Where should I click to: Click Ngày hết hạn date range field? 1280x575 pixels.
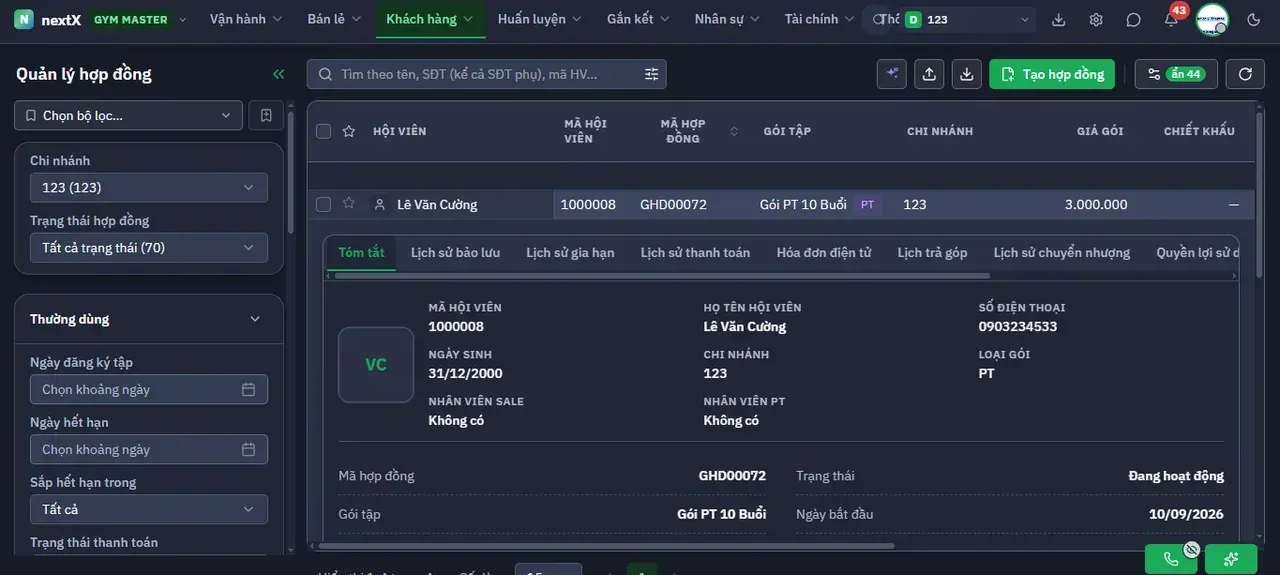[149, 449]
